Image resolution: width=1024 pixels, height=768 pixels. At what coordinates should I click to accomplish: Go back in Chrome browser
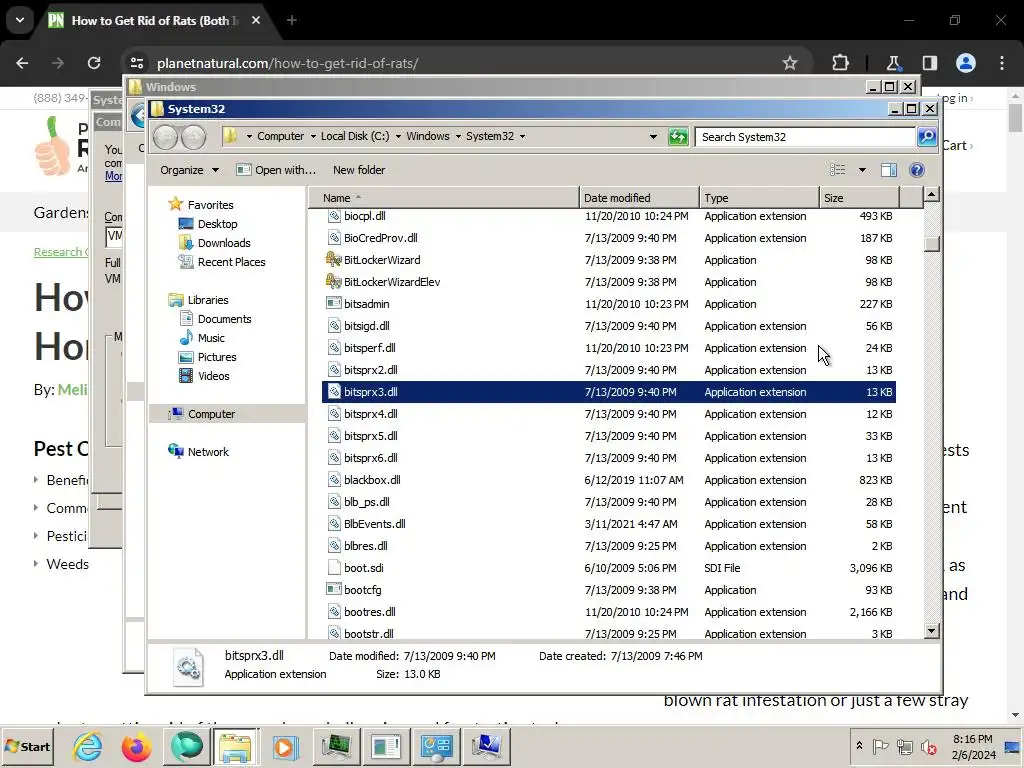pos(22,63)
